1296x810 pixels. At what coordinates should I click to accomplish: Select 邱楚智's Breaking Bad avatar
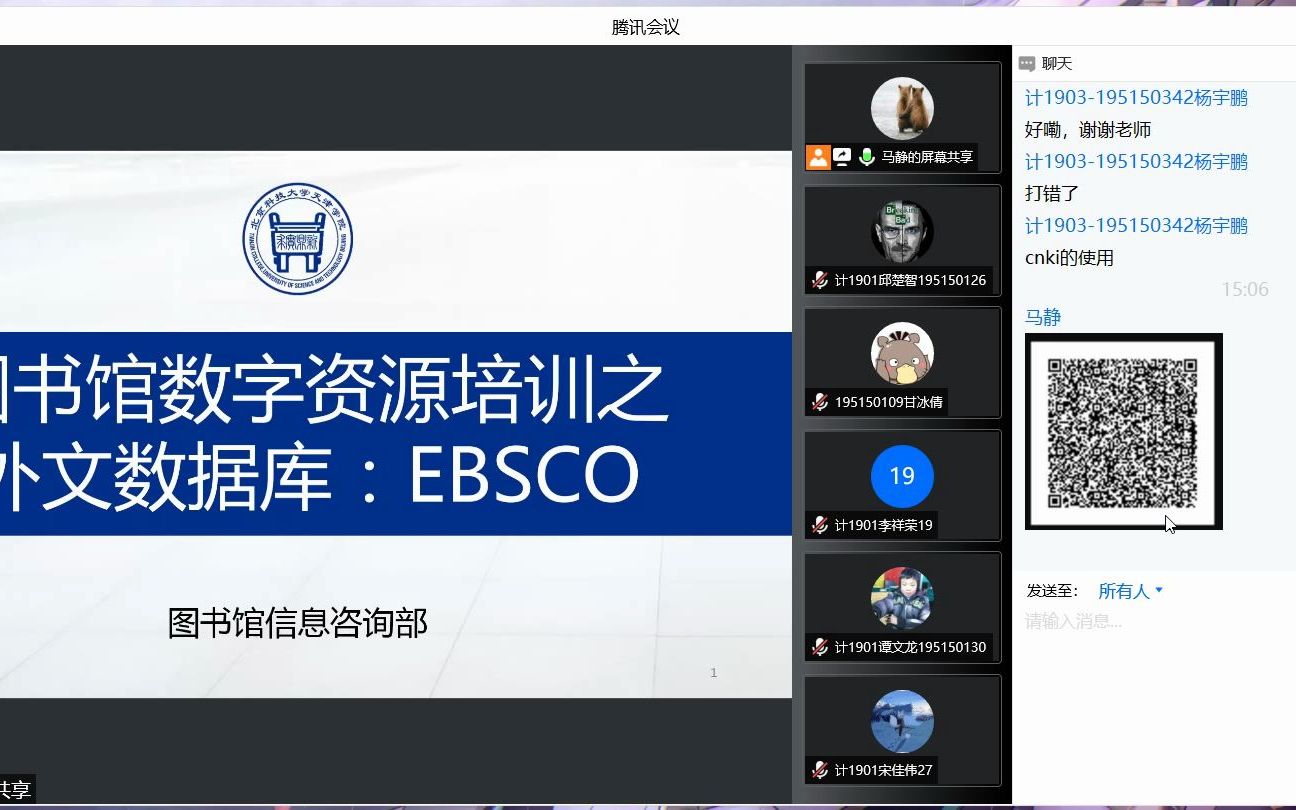902,231
